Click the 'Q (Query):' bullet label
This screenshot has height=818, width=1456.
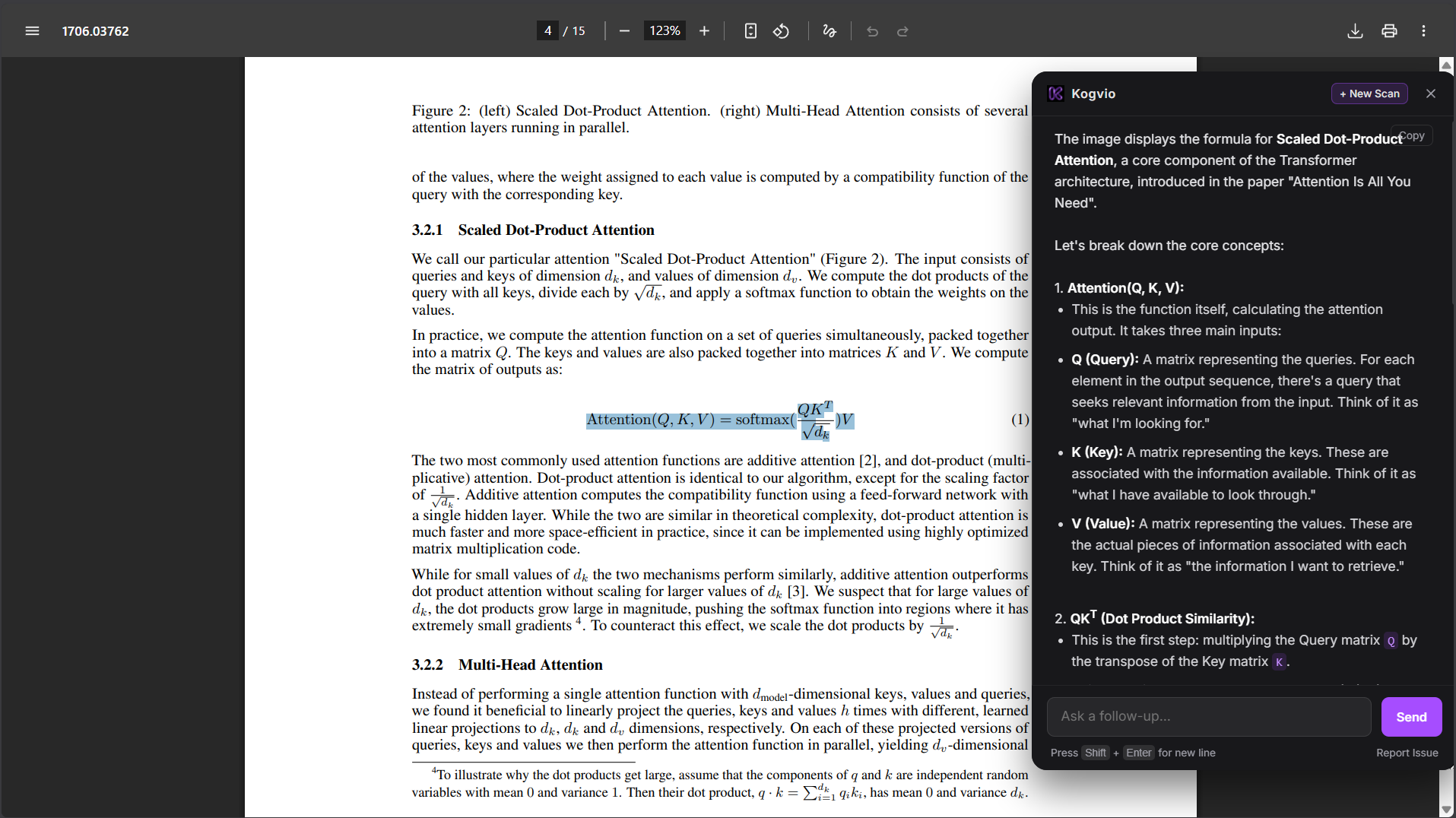pos(1105,360)
